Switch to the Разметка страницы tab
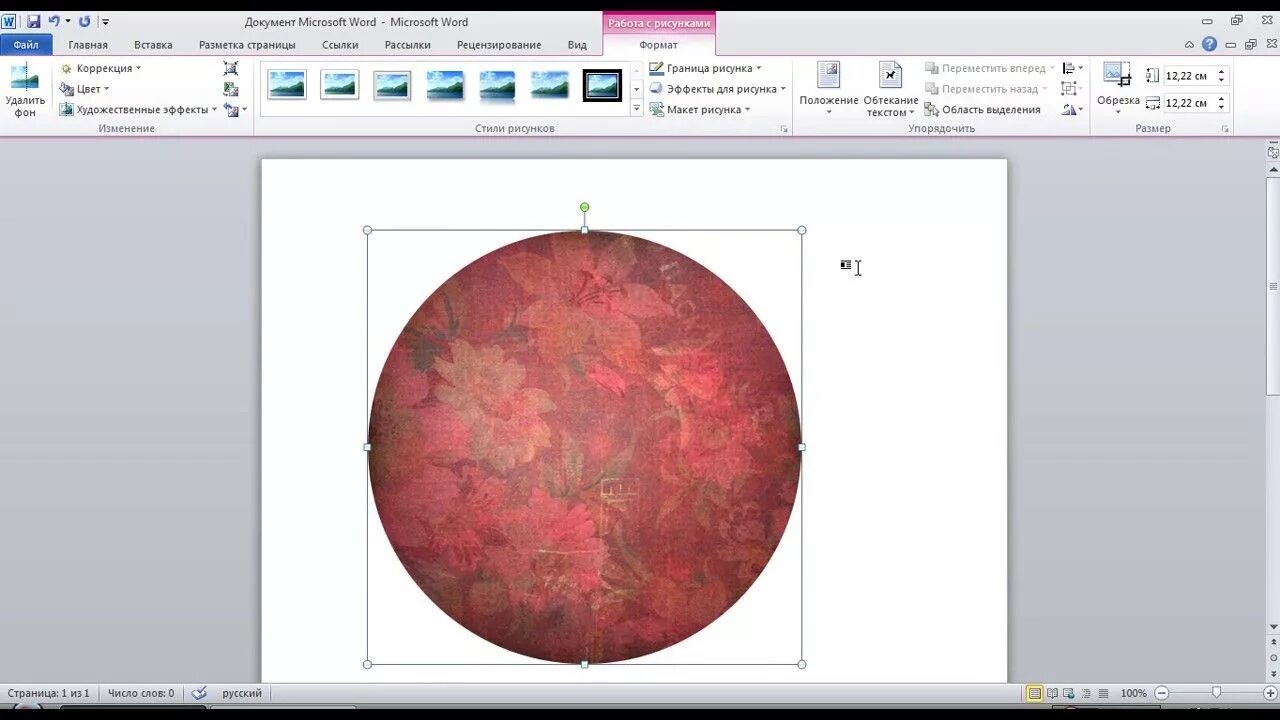Image resolution: width=1280 pixels, height=720 pixels. 247,45
